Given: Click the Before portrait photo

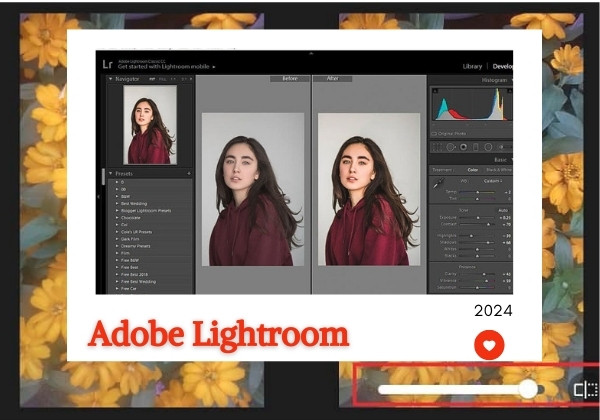Looking at the screenshot, I should 253,189.
